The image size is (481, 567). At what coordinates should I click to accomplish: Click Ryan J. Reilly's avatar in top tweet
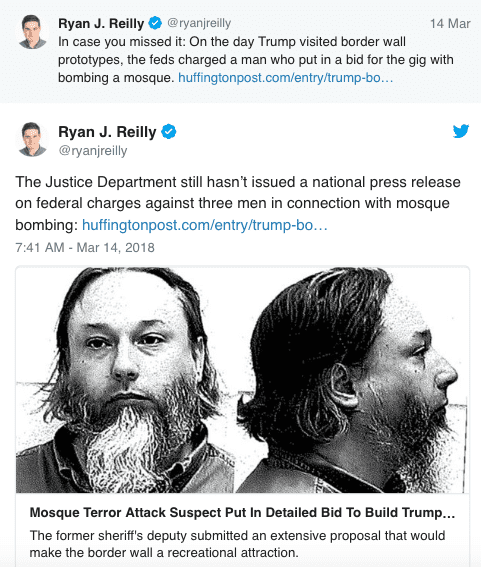pos(33,32)
